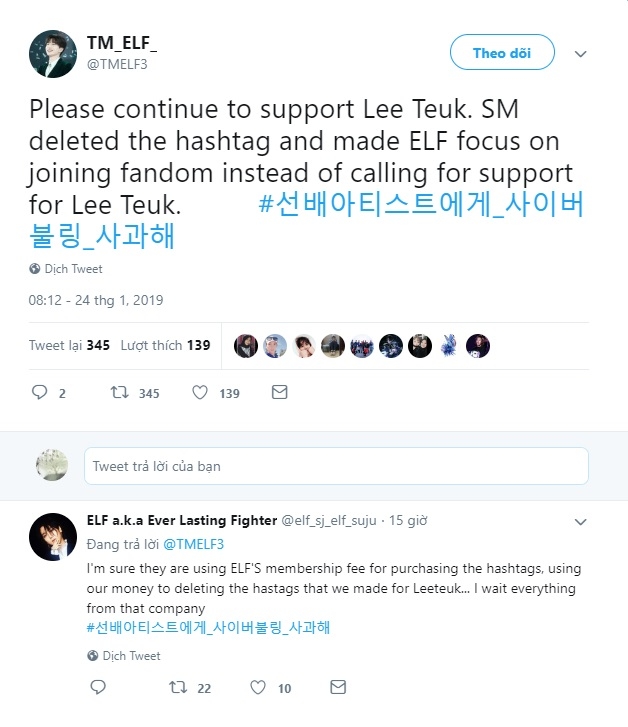Translate the reply with Dịch Tweet

tap(131, 656)
